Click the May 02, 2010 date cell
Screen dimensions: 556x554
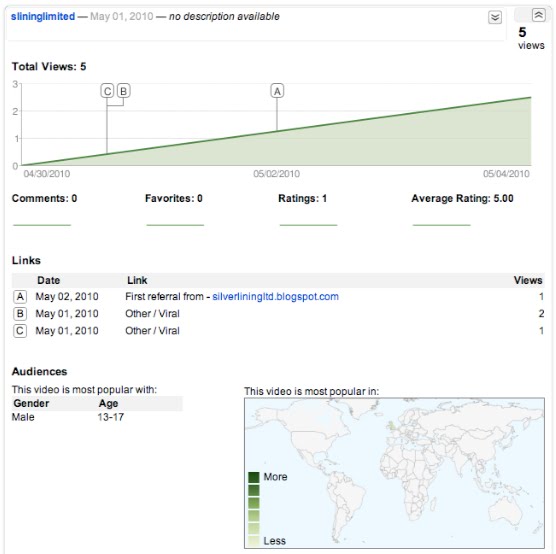pos(67,297)
